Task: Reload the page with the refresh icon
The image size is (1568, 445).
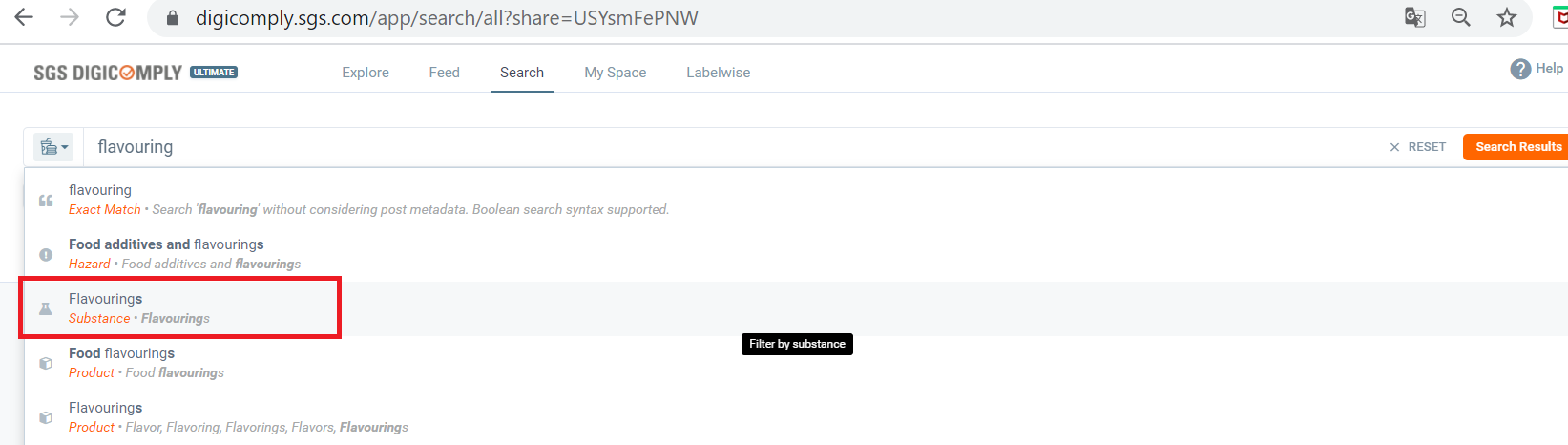Action: point(115,17)
